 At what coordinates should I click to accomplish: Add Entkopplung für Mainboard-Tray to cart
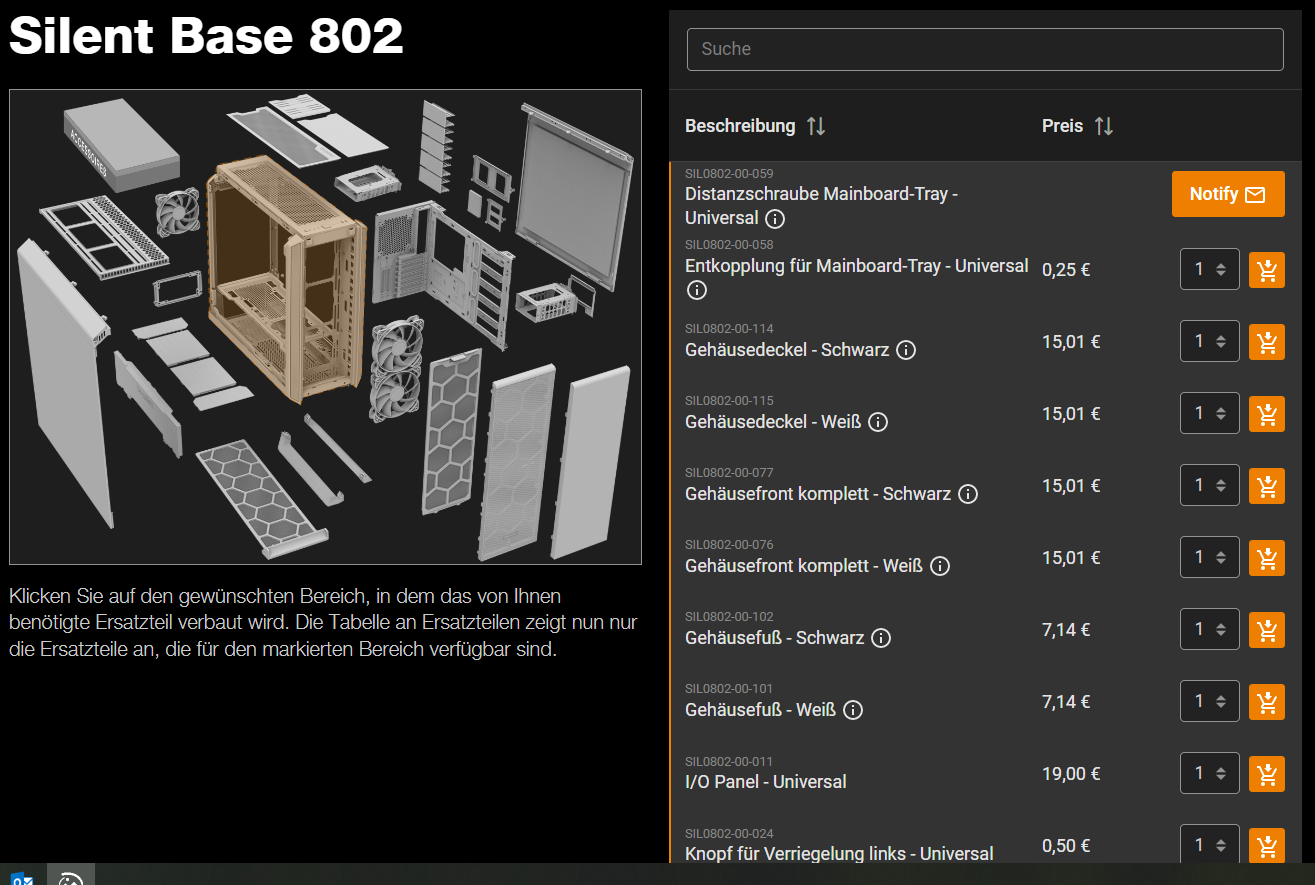1267,270
